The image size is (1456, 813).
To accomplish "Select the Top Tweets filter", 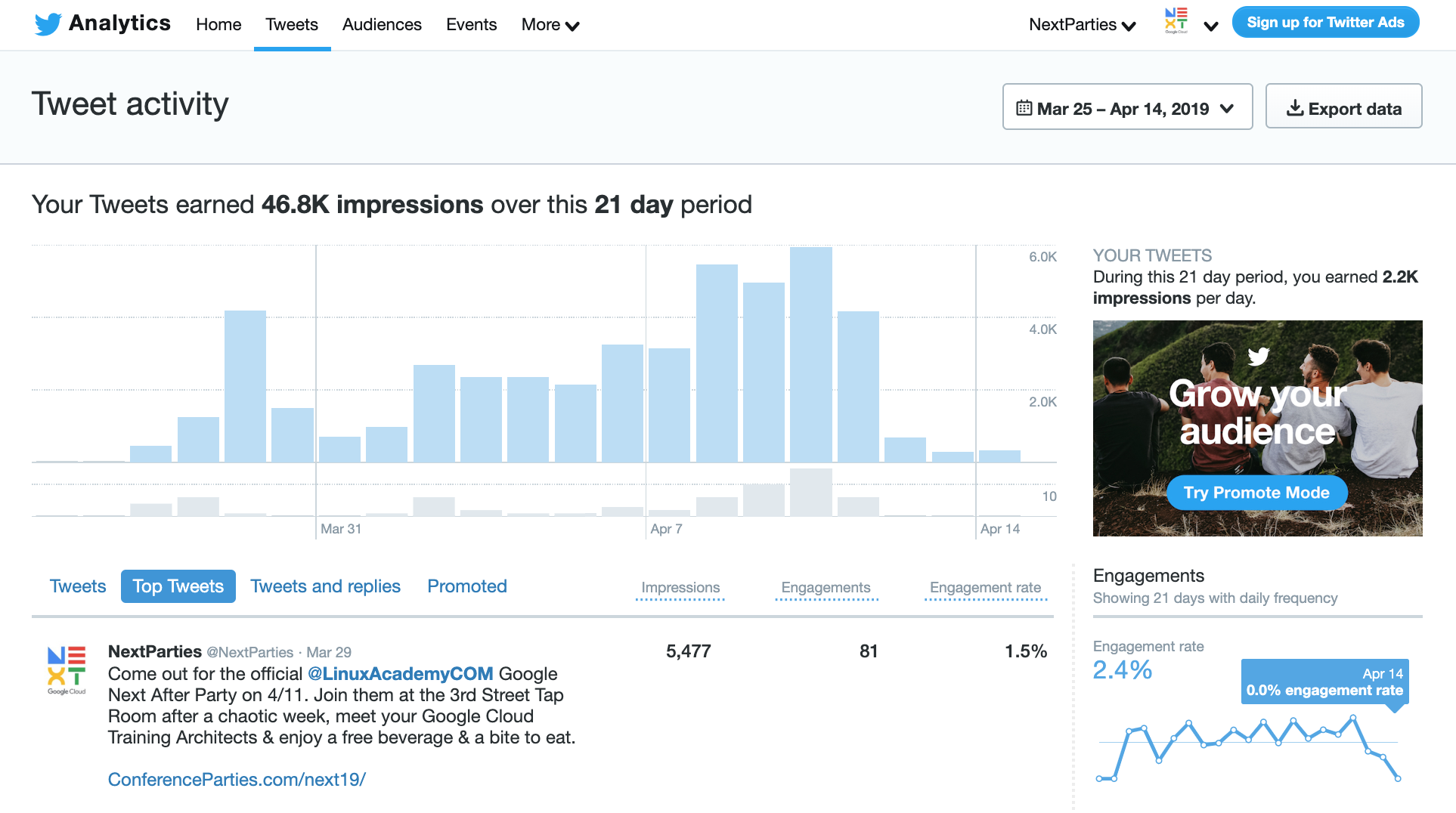I will point(178,586).
